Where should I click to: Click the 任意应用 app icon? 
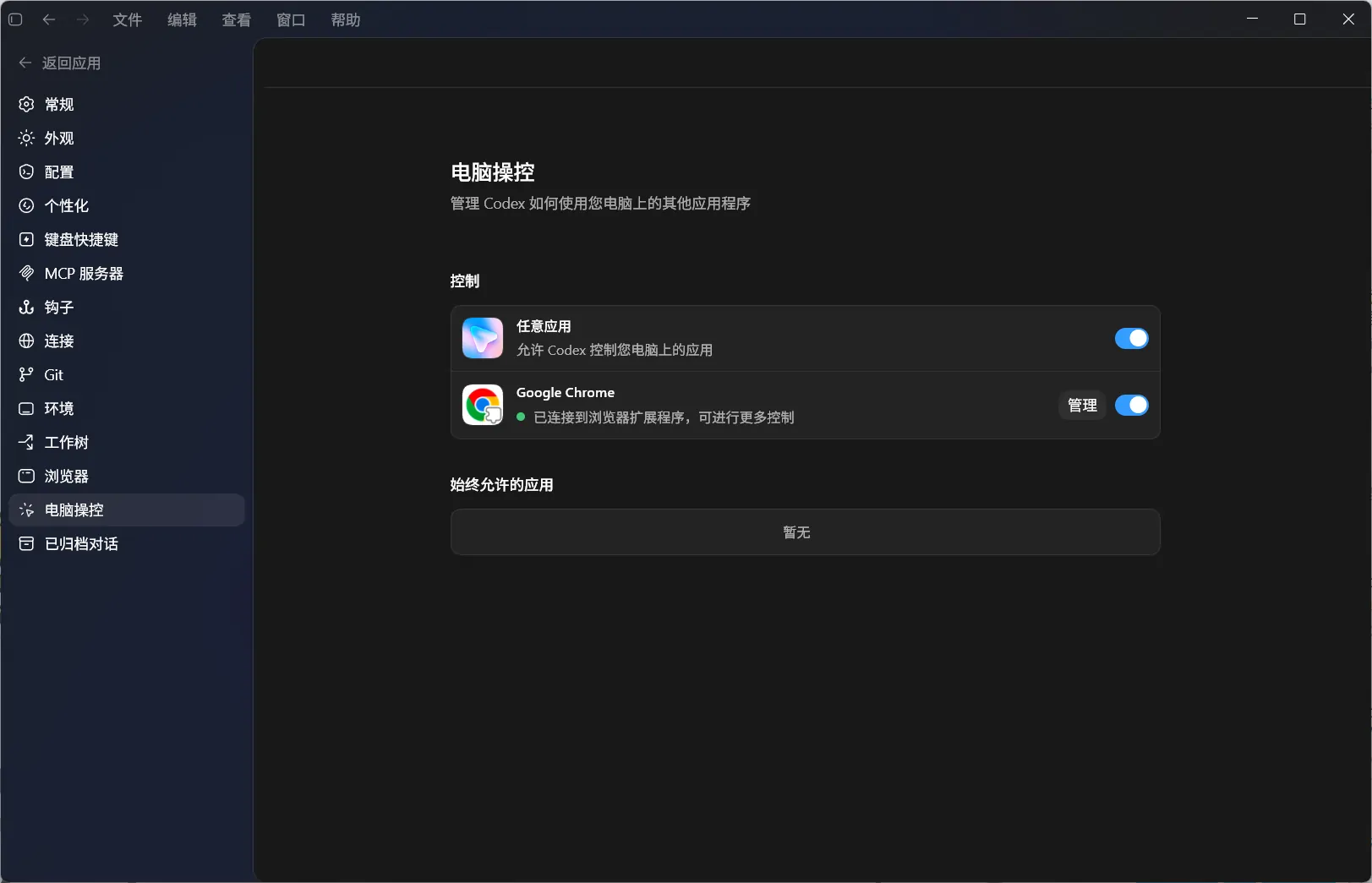pos(483,338)
